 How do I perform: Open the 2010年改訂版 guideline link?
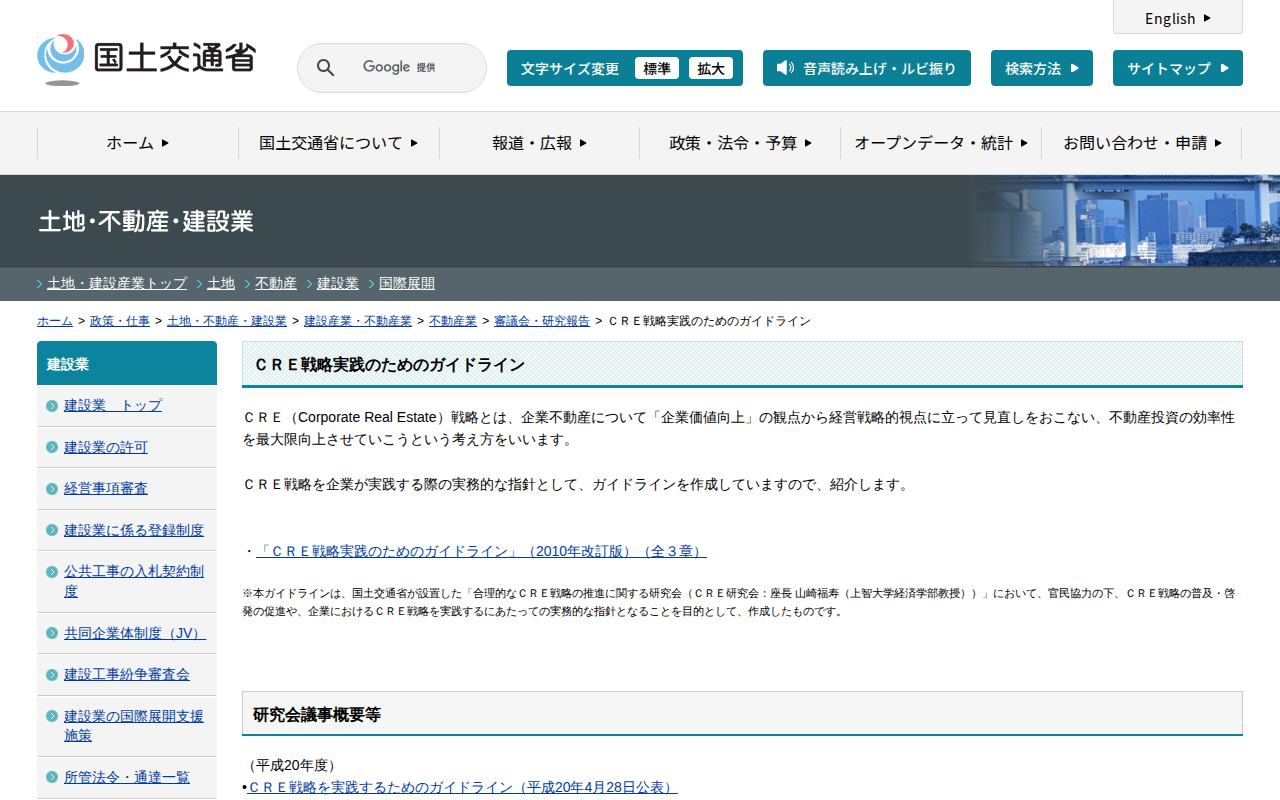481,551
